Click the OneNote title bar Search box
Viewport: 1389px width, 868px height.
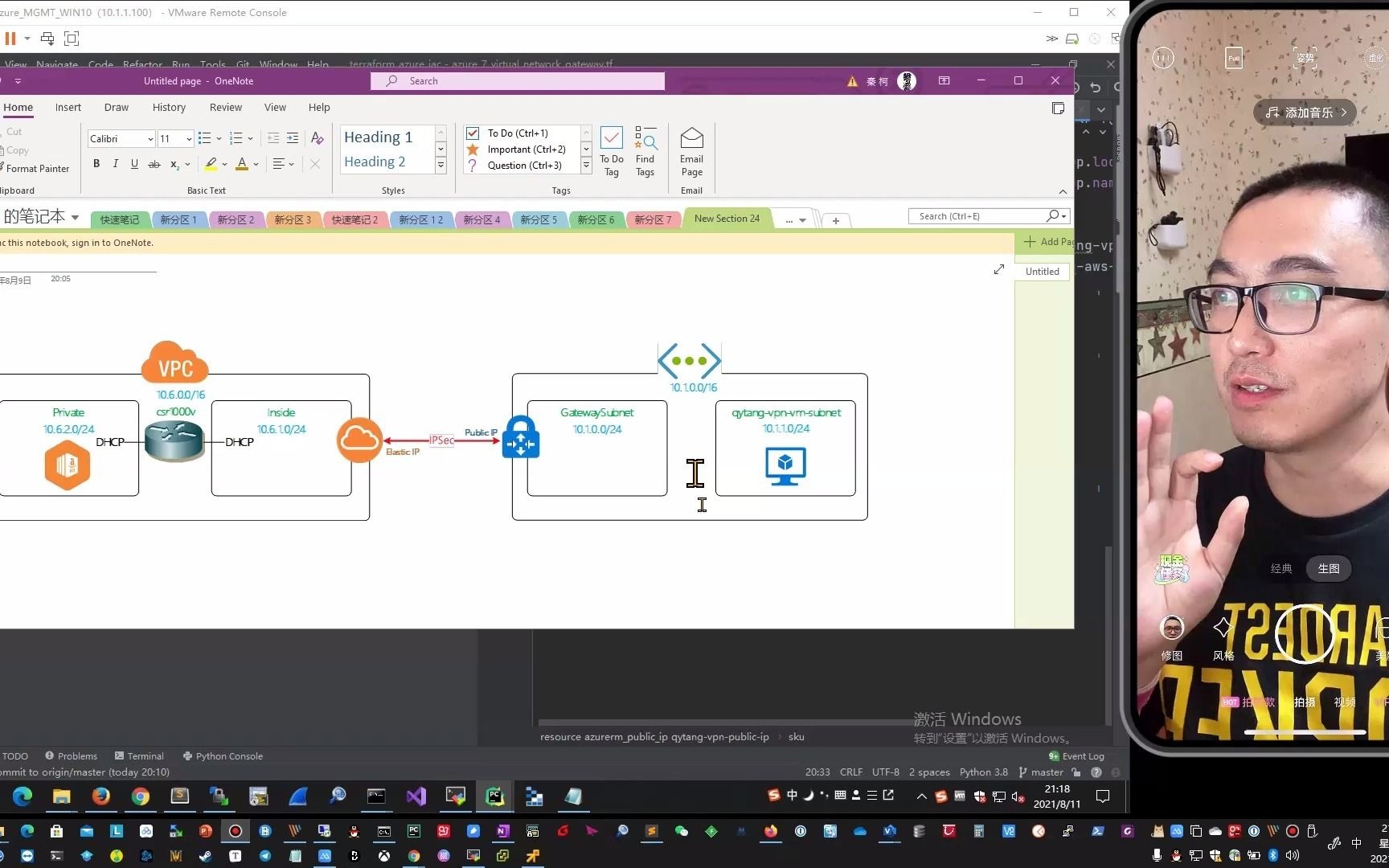click(518, 81)
